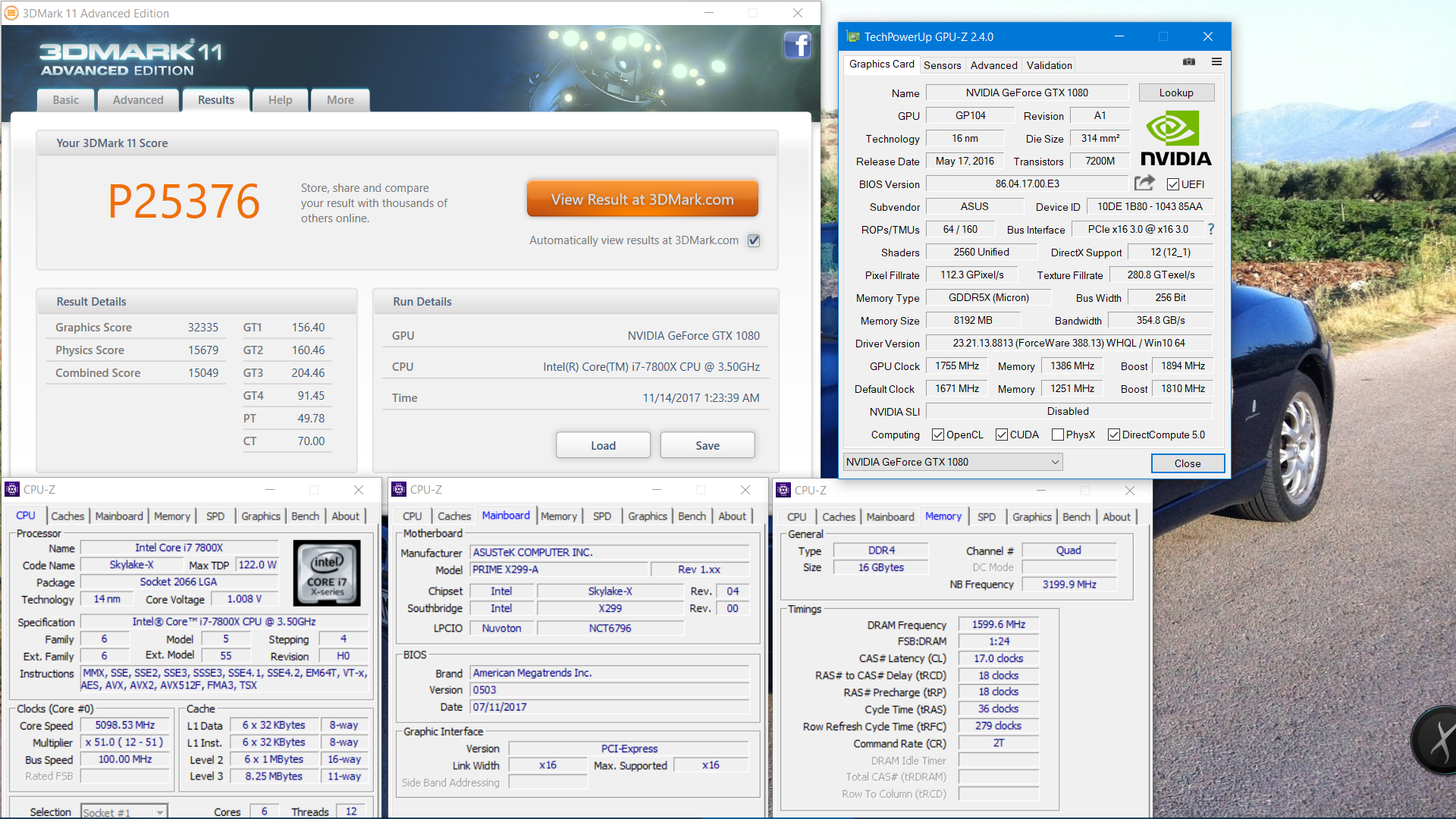Open Caches tab in the CPU-Z processor window
This screenshot has width=1456, height=819.
[67, 516]
